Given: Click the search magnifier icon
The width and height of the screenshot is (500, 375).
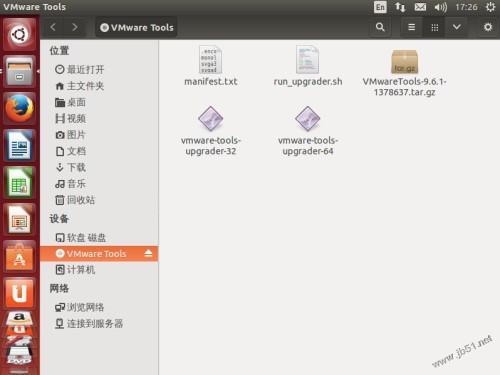Looking at the screenshot, I should (x=380, y=27).
